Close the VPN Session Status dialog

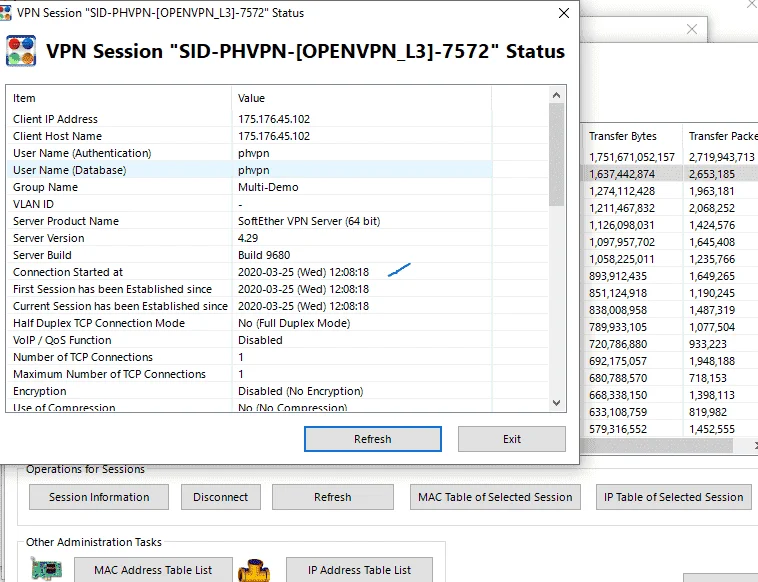pyautogui.click(x=564, y=13)
